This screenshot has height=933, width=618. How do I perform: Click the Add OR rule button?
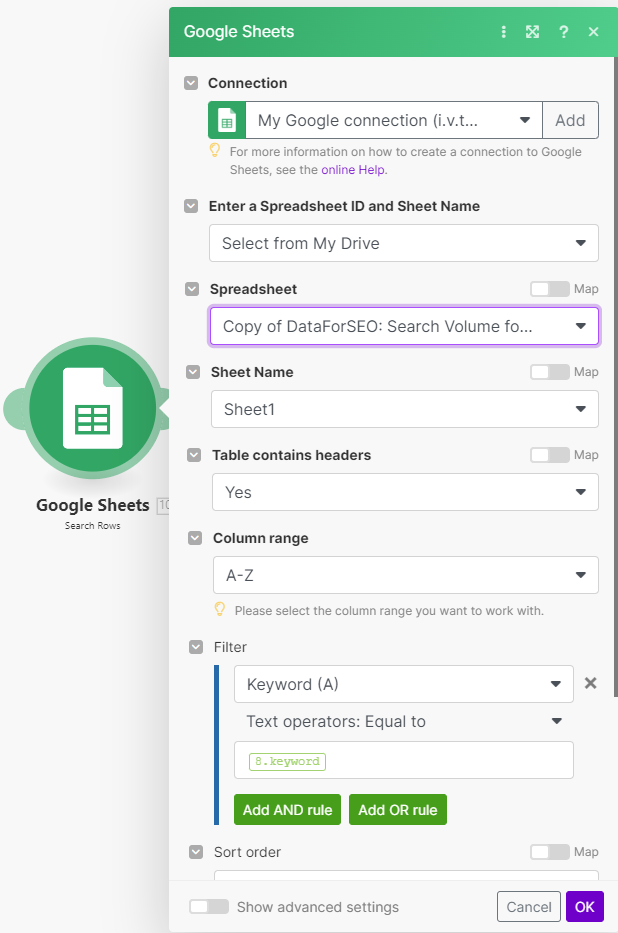pyautogui.click(x=398, y=810)
